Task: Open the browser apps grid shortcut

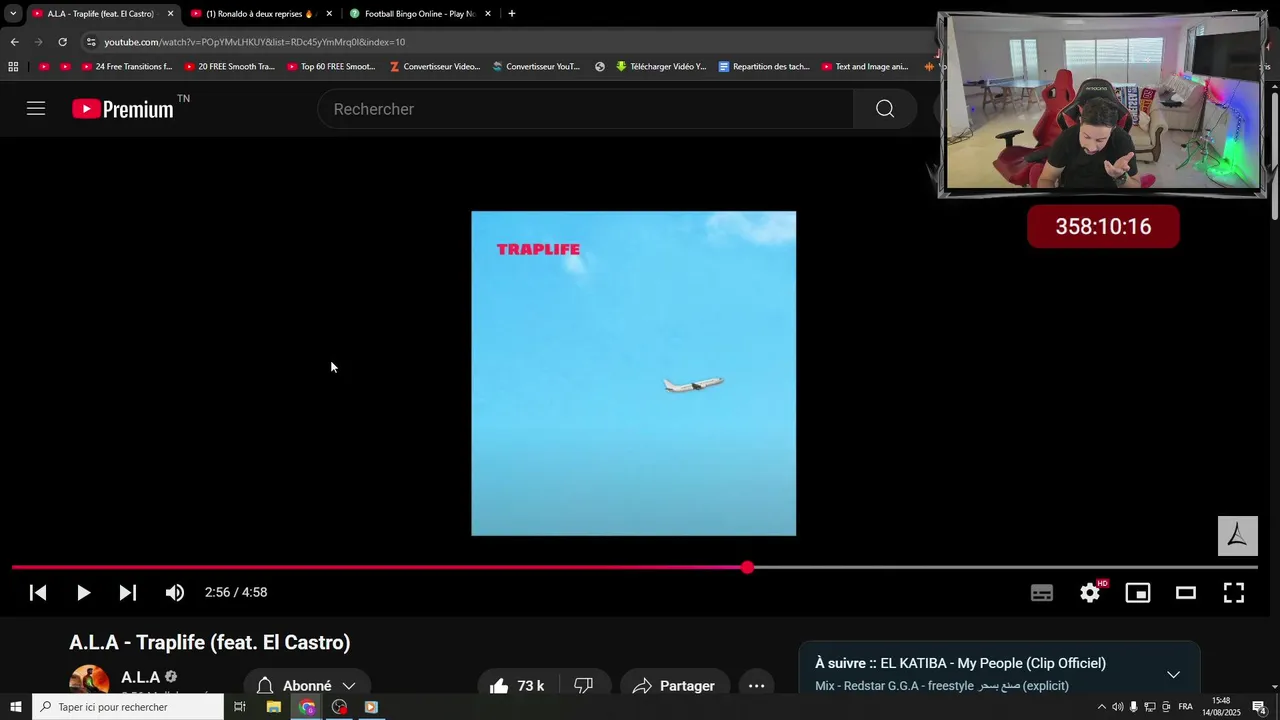Action: point(13,67)
